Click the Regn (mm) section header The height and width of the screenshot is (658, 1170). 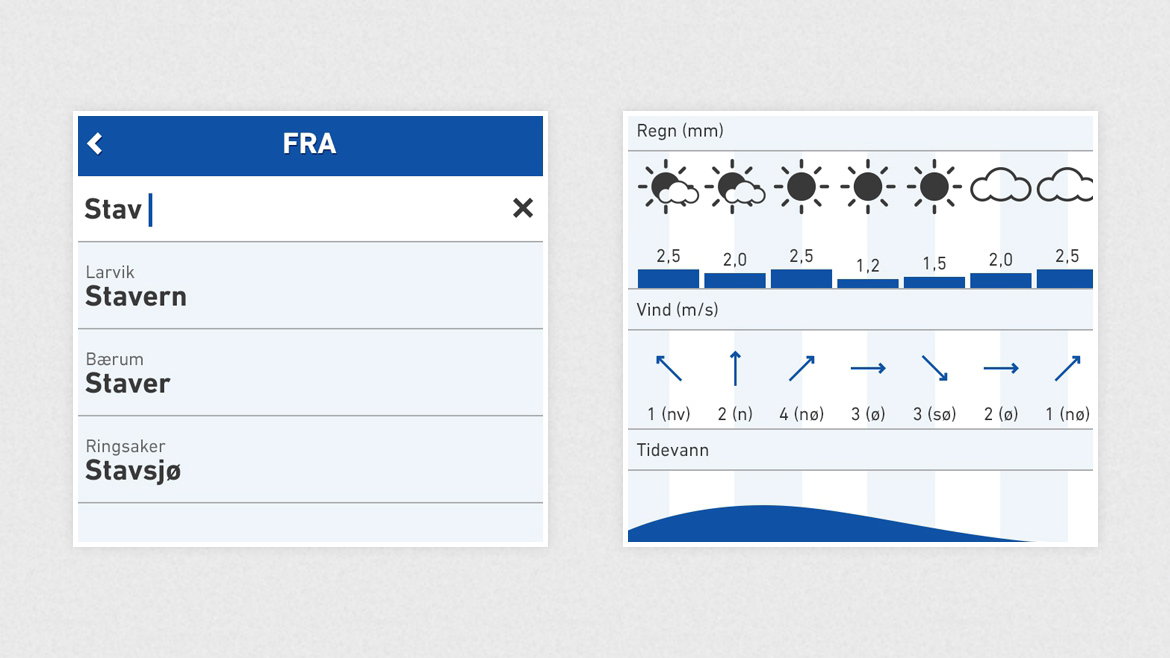click(x=860, y=131)
